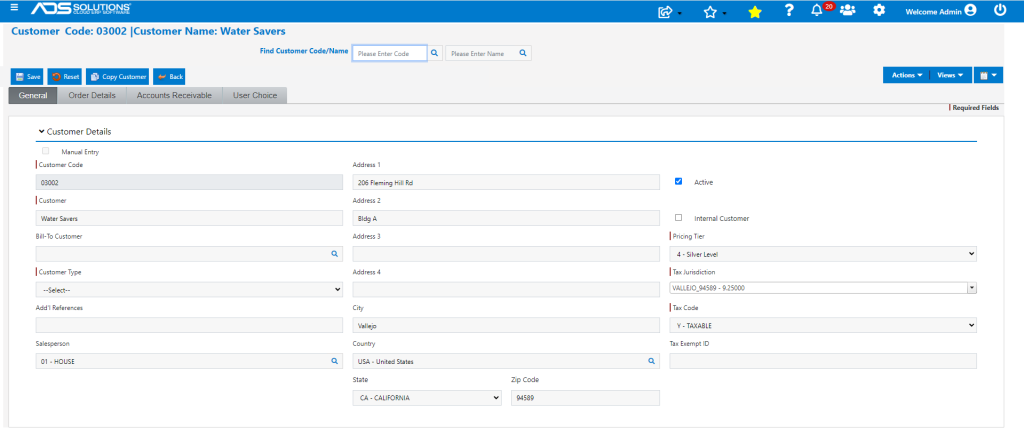
Task: Click the Customer Code 03002 page heading
Action: [148, 31]
